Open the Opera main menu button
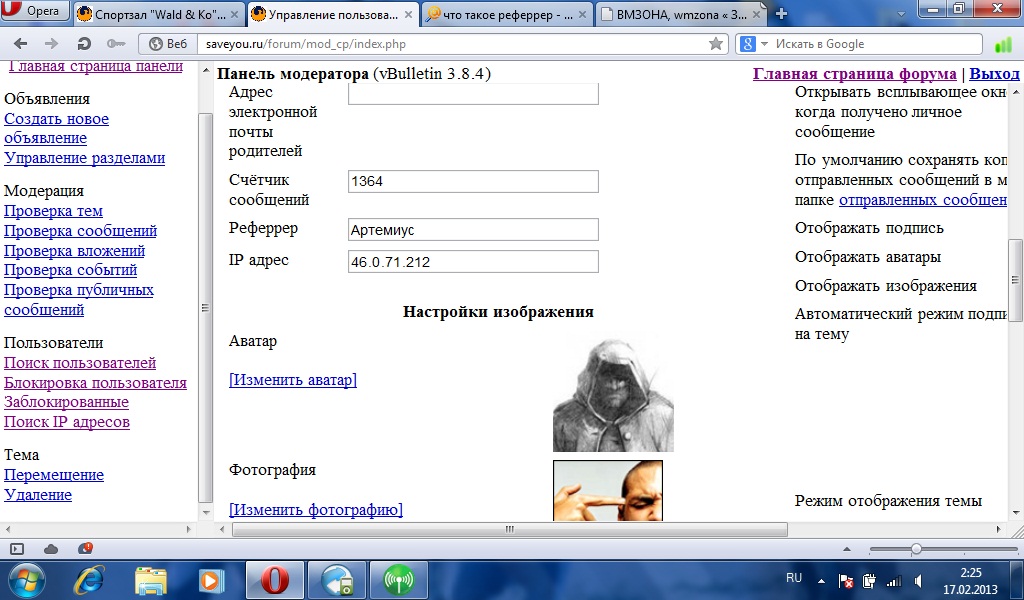The image size is (1024, 600). point(34,10)
